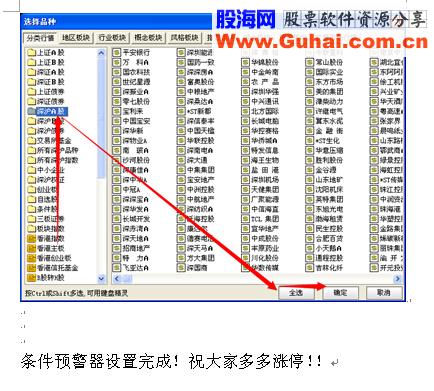Click the folder icon beside 上证A股
Viewport: 434px width, 391px height.
click(x=31, y=53)
